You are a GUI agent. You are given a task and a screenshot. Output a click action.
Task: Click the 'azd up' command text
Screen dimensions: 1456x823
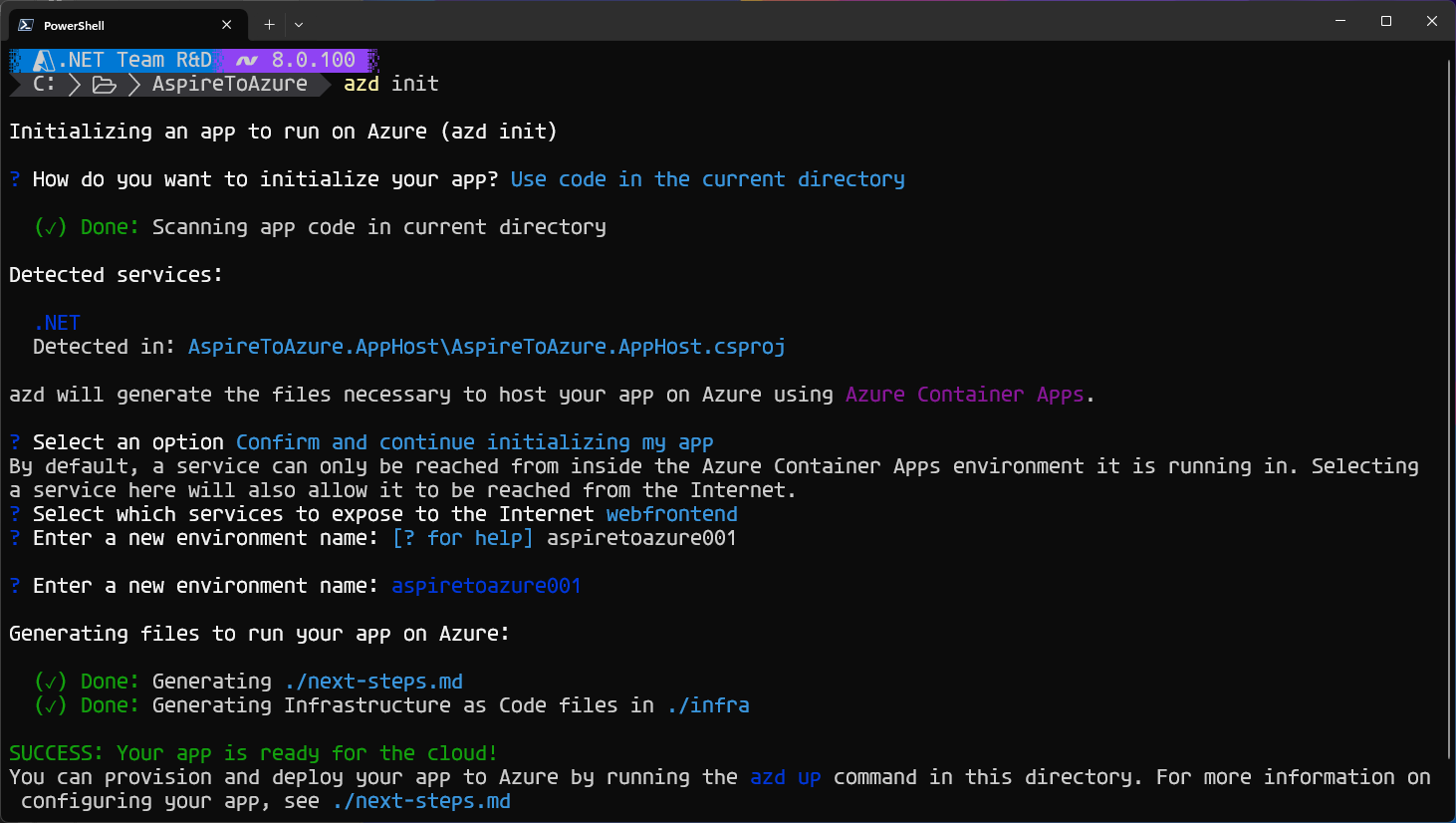pyautogui.click(x=786, y=777)
